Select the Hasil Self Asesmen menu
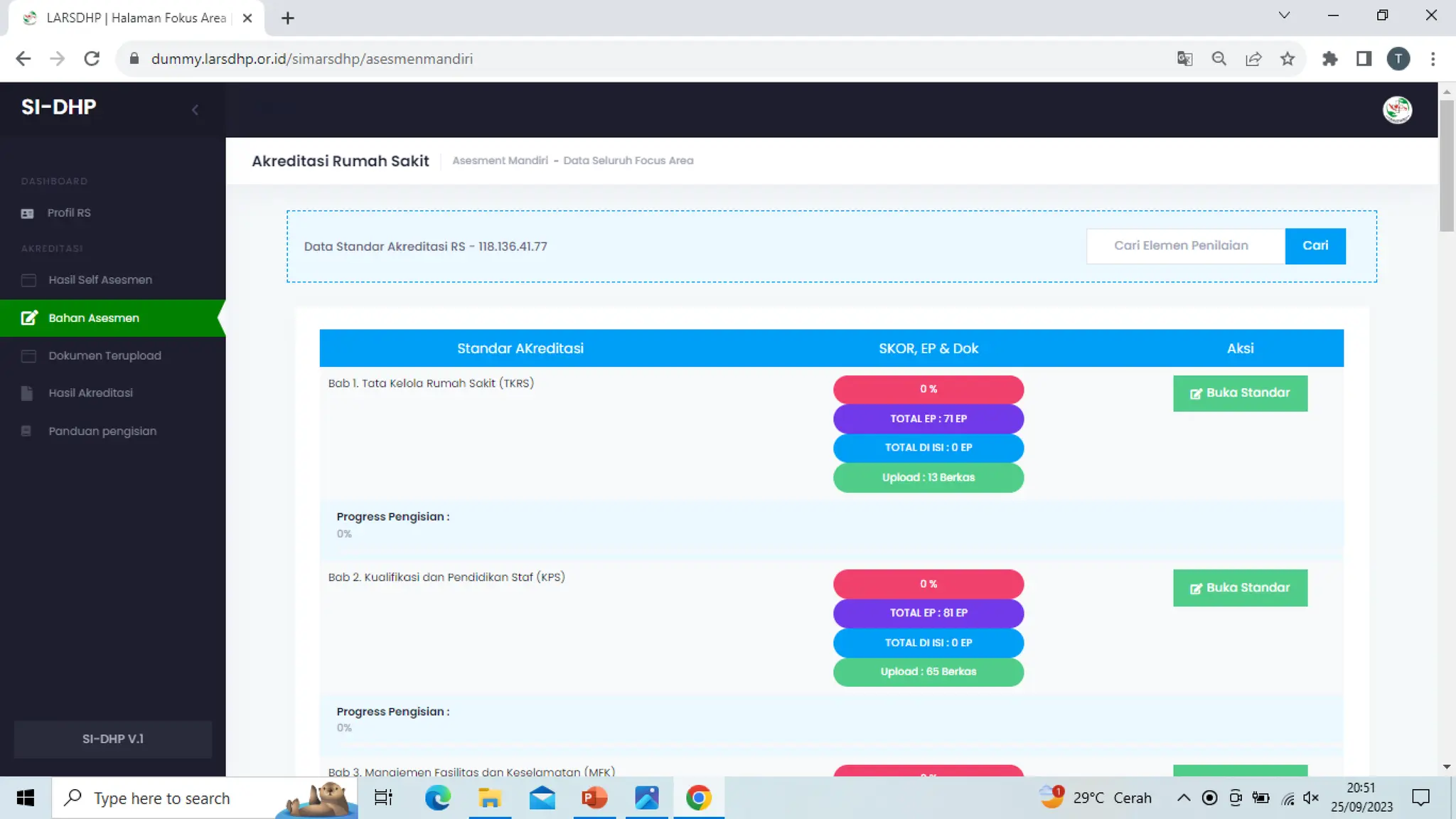 click(x=100, y=279)
